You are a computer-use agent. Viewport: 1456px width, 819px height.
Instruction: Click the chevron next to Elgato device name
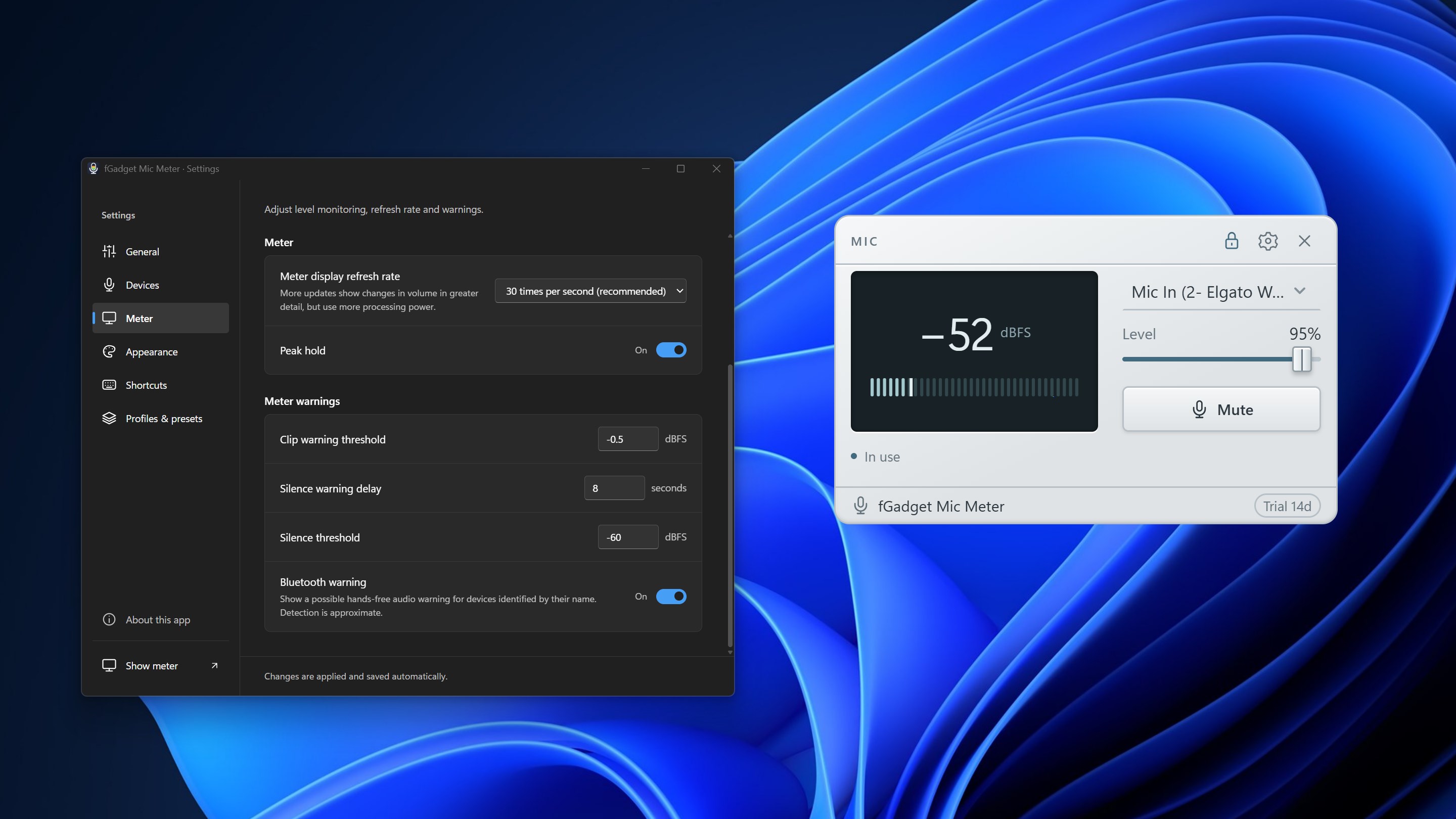[1299, 291]
